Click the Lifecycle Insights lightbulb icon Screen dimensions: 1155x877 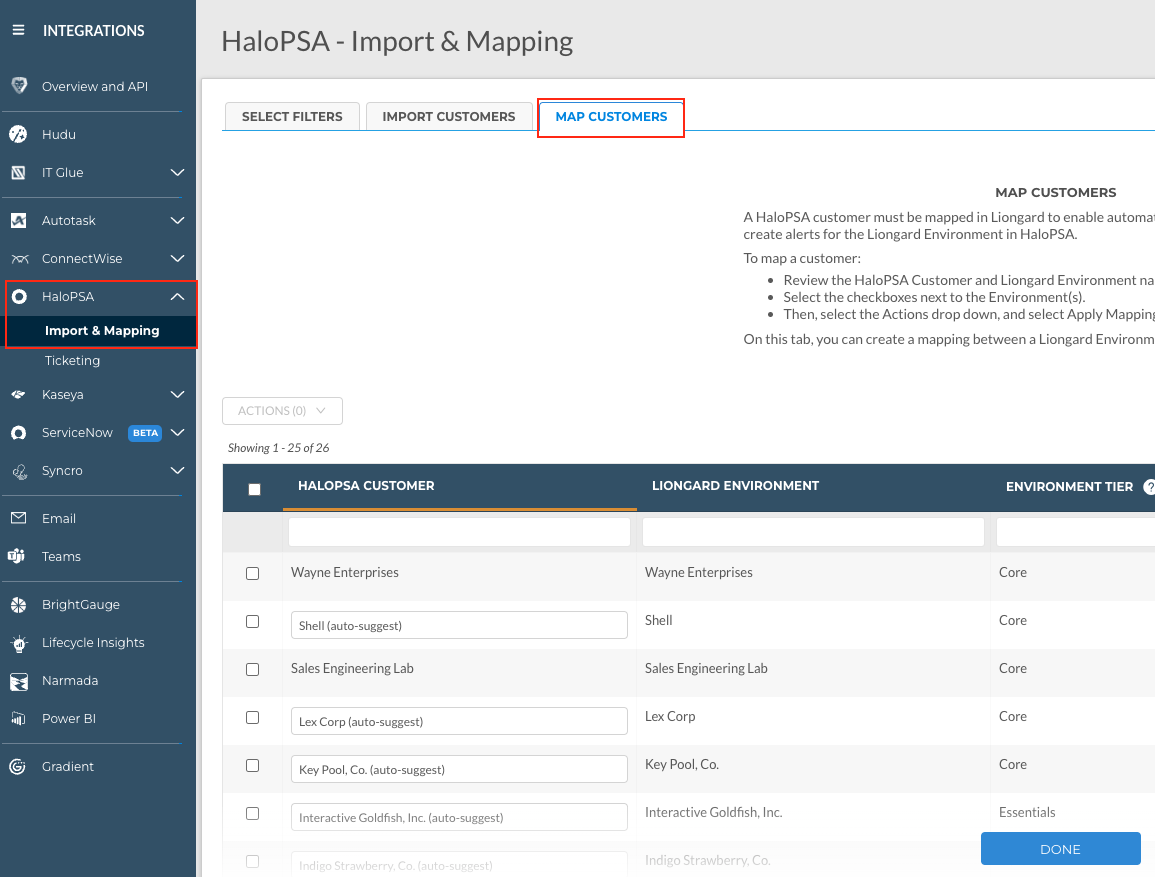click(x=18, y=643)
